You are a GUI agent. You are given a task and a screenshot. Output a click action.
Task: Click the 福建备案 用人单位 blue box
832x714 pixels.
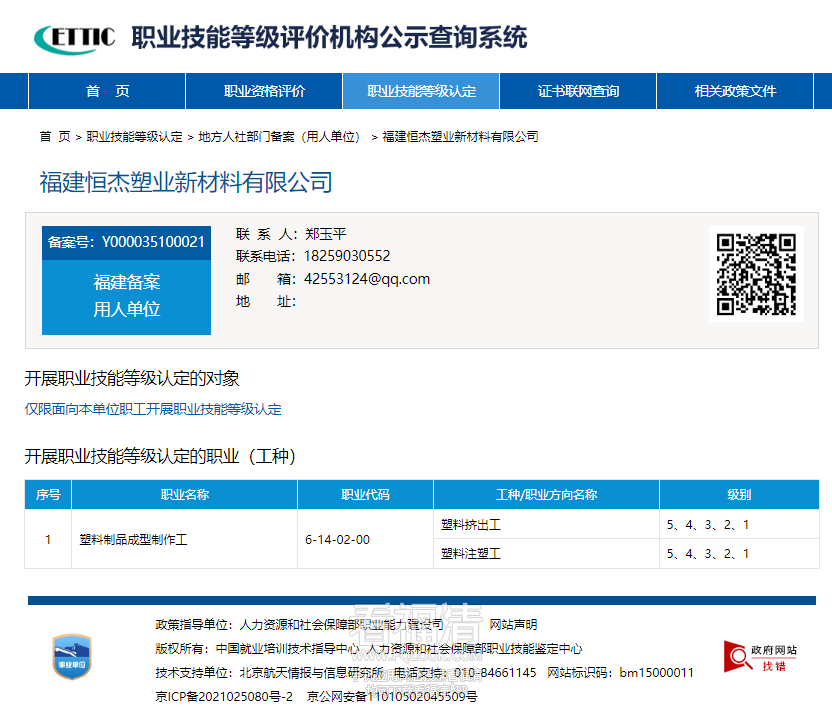pyautogui.click(x=126, y=296)
